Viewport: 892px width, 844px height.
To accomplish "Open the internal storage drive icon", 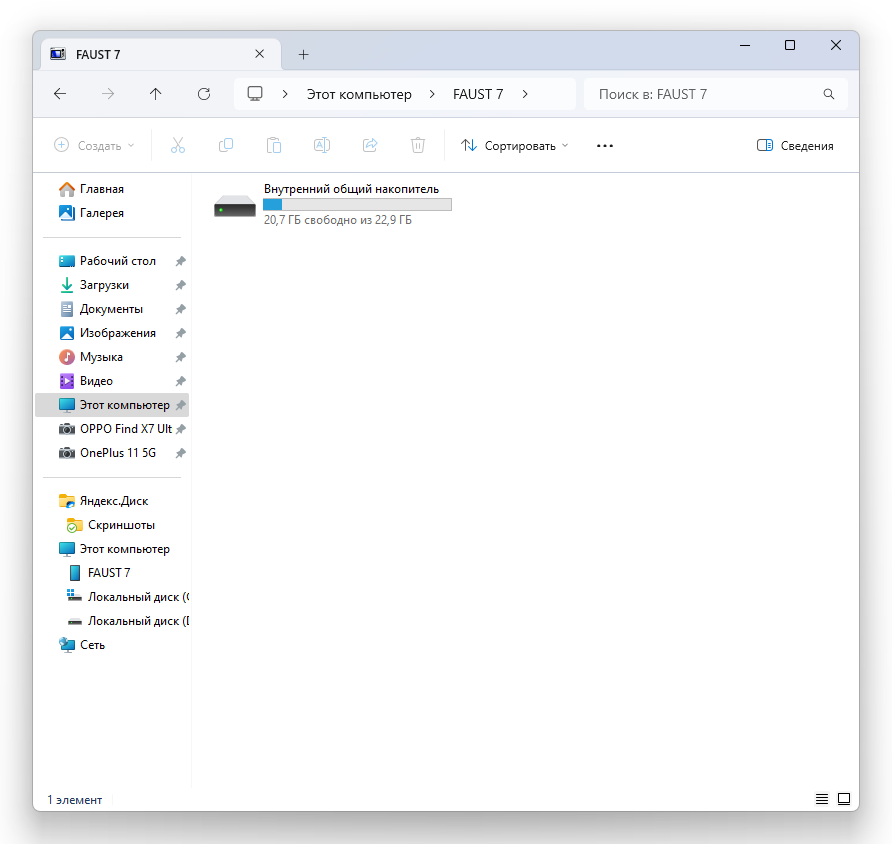I will pos(234,205).
